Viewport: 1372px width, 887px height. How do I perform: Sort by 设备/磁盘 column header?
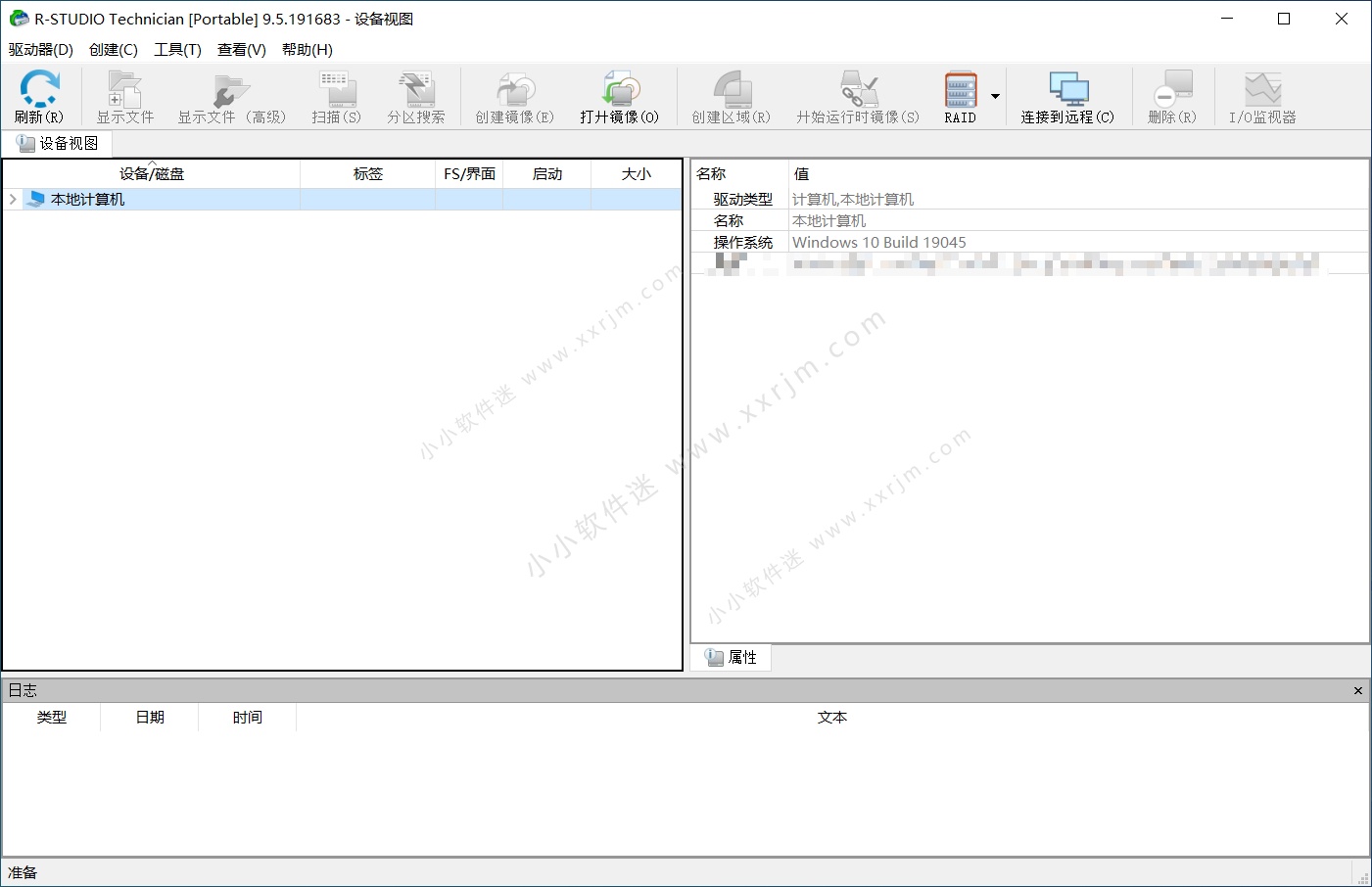click(x=152, y=174)
